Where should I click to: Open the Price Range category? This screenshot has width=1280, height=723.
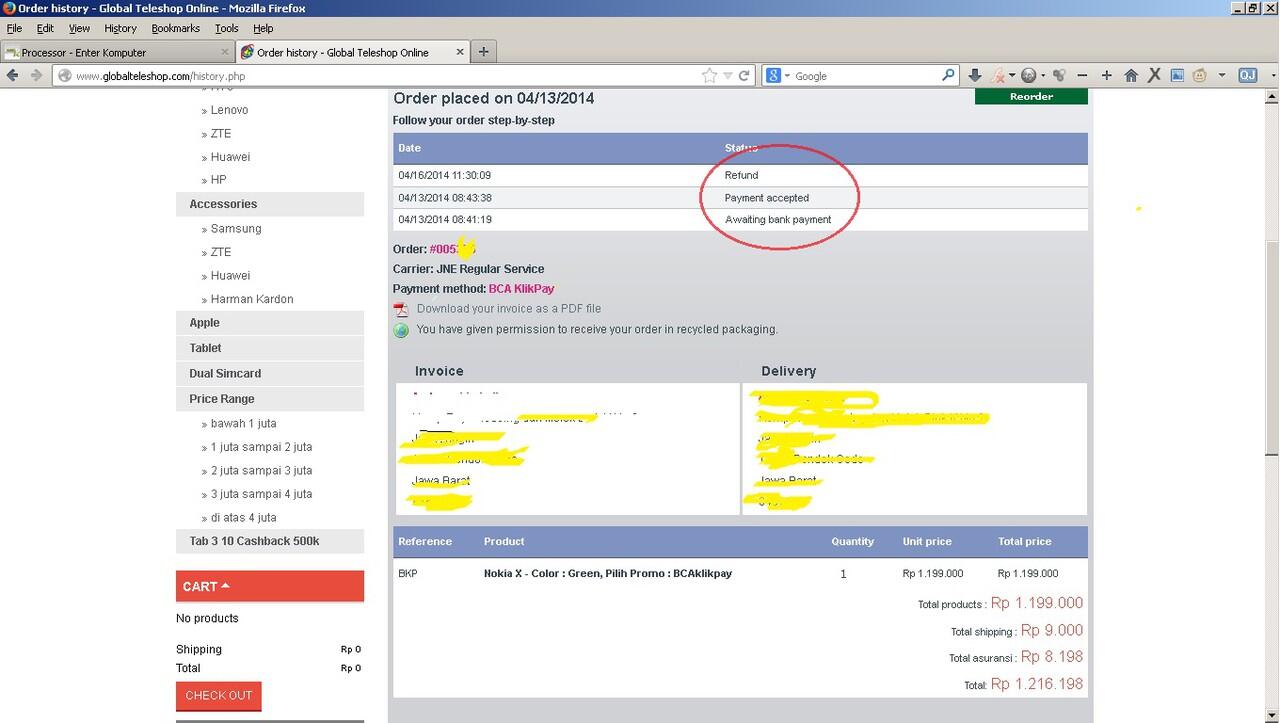click(270, 399)
